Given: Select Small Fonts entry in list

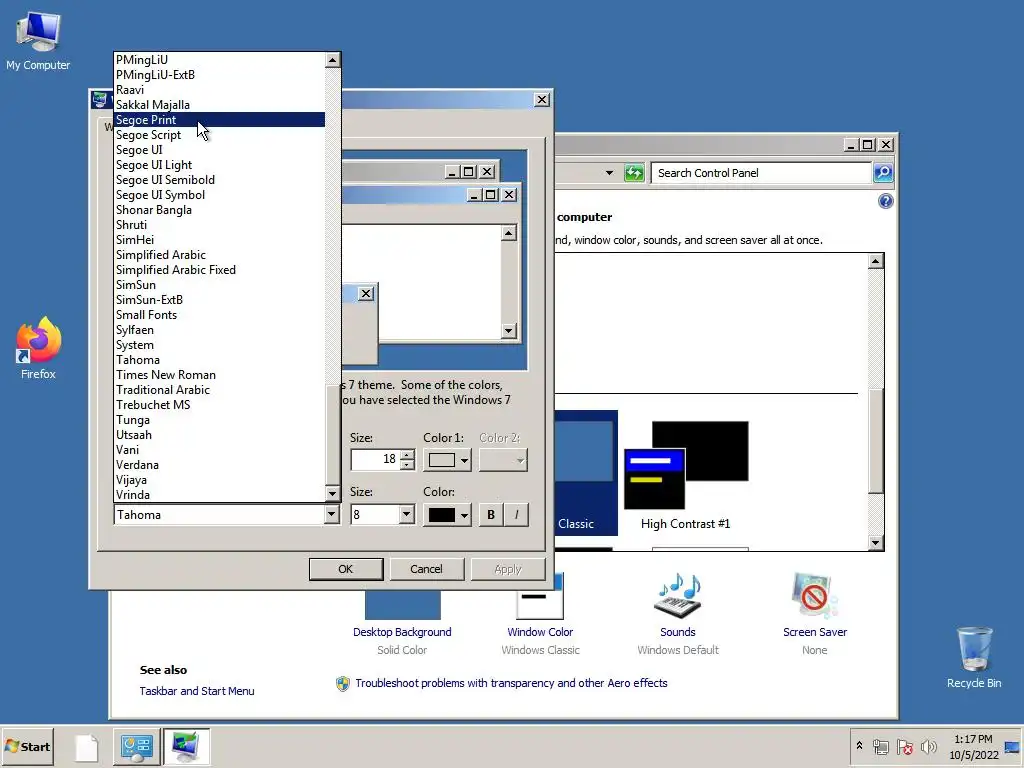Looking at the screenshot, I should [x=219, y=315].
